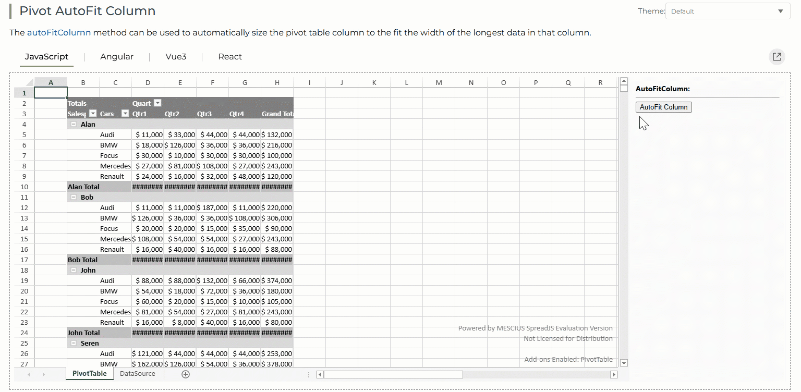Switch to the React tab
Screen dimensions: 801x392
[230, 57]
